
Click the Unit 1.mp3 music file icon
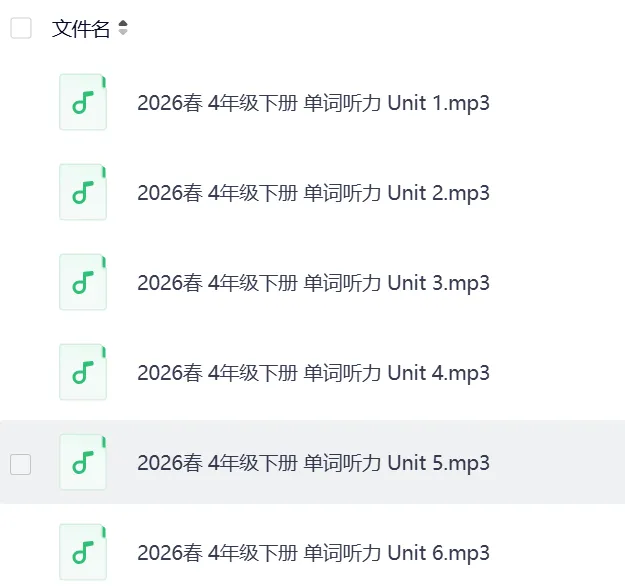click(x=83, y=102)
